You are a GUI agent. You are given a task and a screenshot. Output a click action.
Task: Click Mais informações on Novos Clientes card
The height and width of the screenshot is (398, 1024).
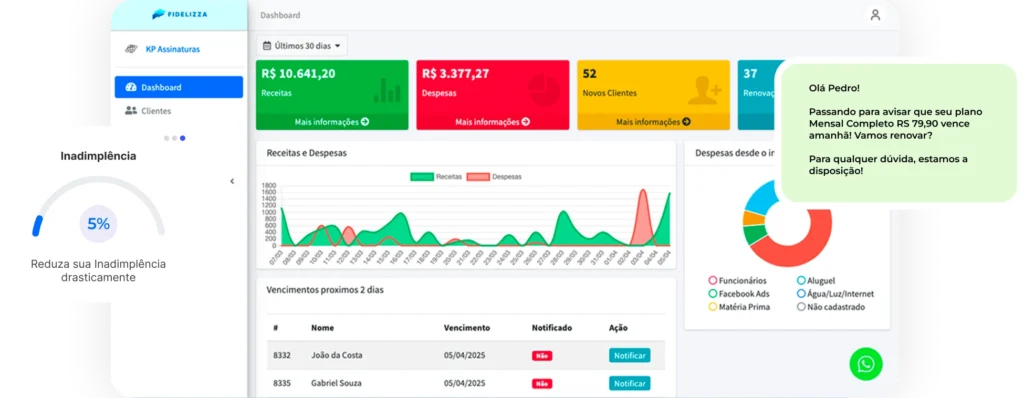coord(653,122)
